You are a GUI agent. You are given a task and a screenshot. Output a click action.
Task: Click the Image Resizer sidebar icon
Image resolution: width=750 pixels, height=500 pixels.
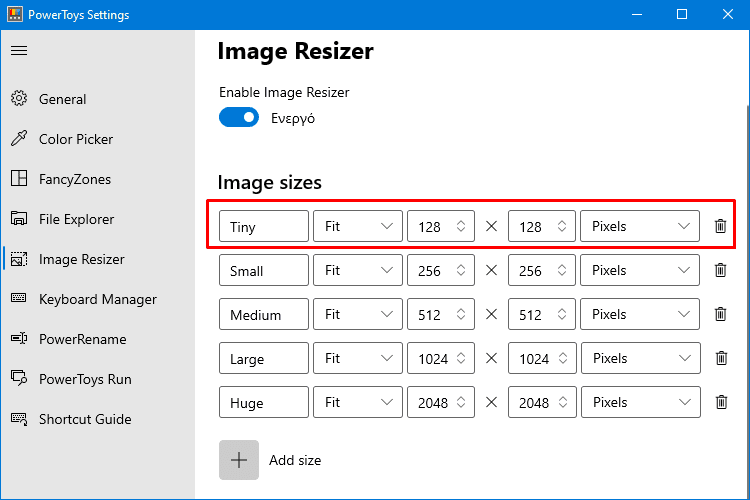click(19, 258)
